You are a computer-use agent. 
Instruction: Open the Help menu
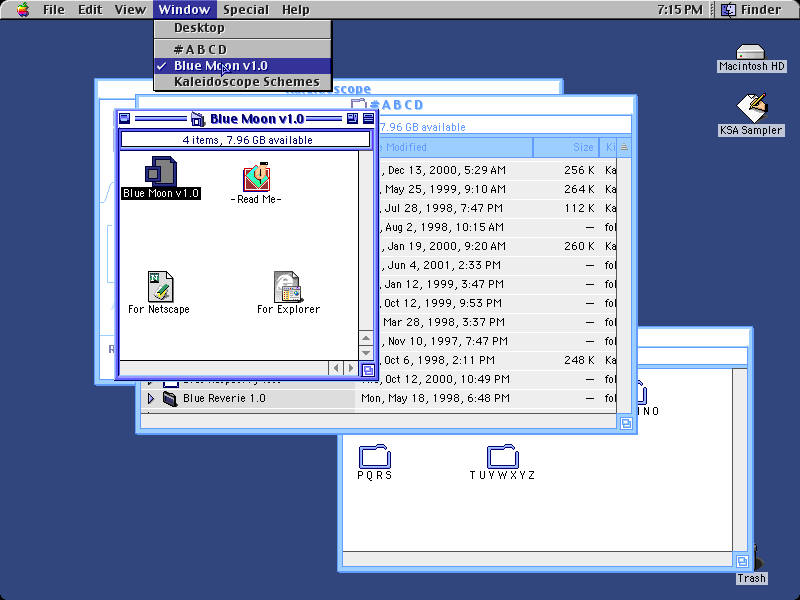[x=295, y=10]
